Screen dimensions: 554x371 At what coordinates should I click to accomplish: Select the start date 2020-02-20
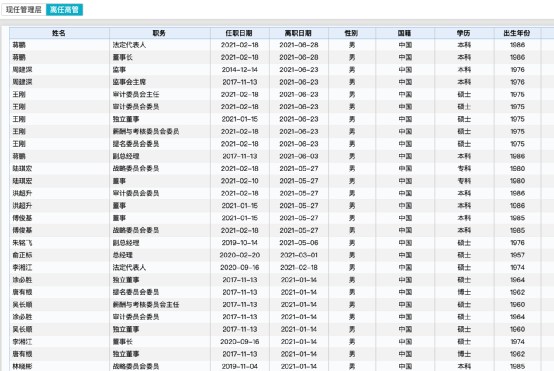240,255
